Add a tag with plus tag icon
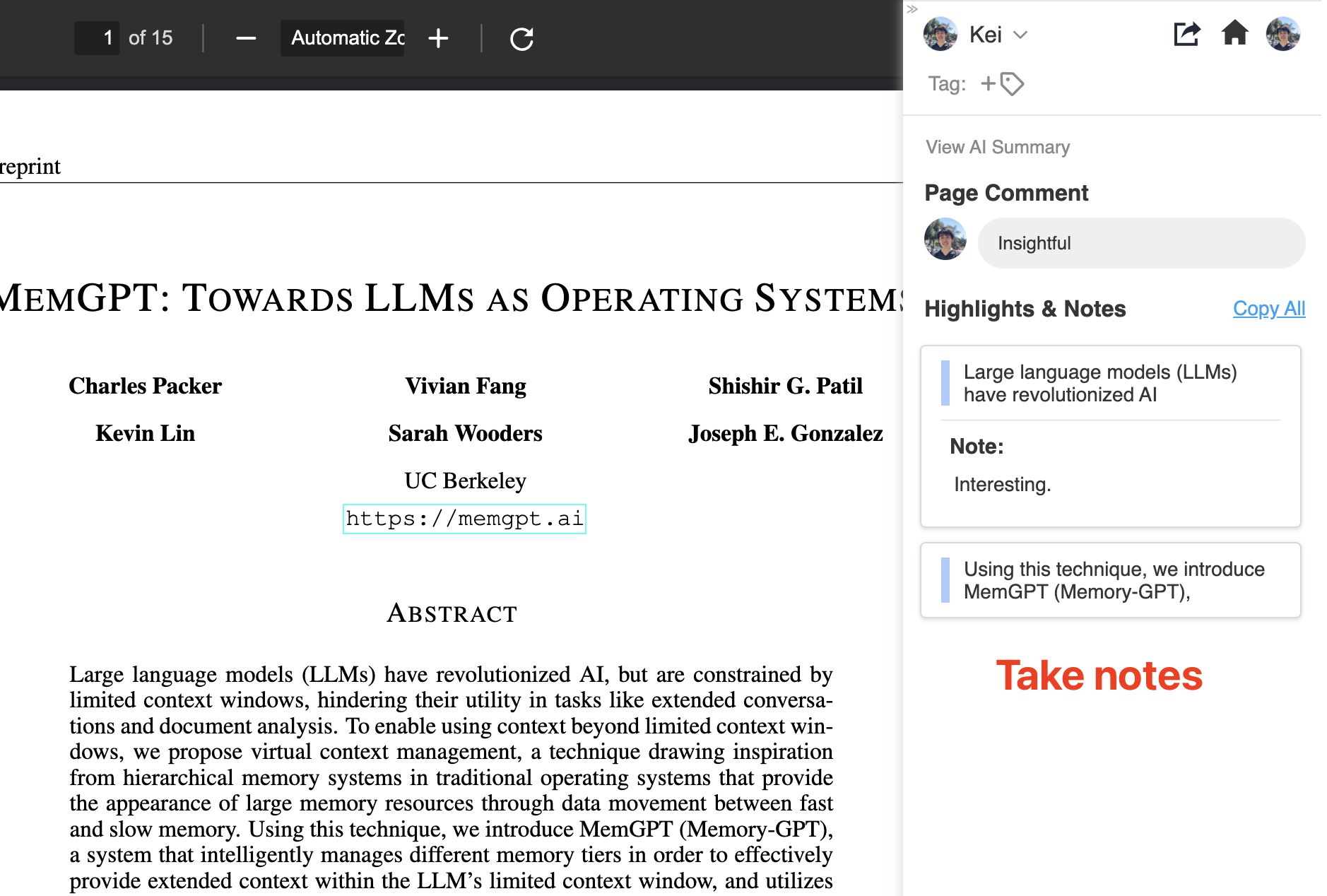This screenshot has width=1327, height=896. 1003,84
